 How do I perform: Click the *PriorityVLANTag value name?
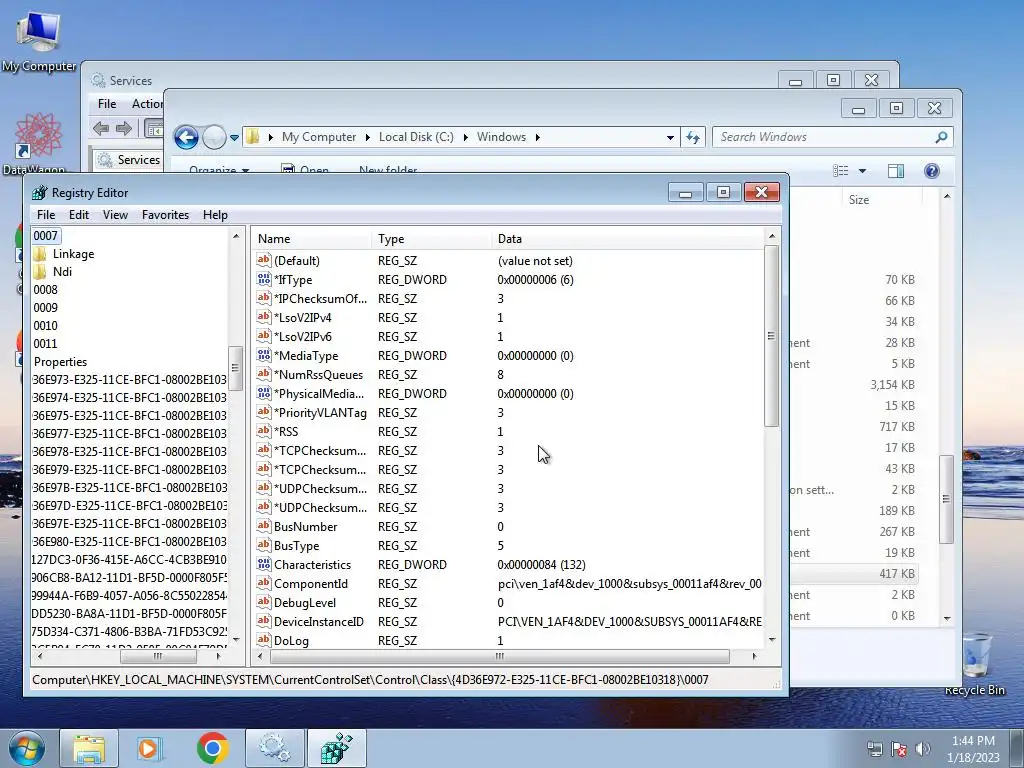point(320,413)
